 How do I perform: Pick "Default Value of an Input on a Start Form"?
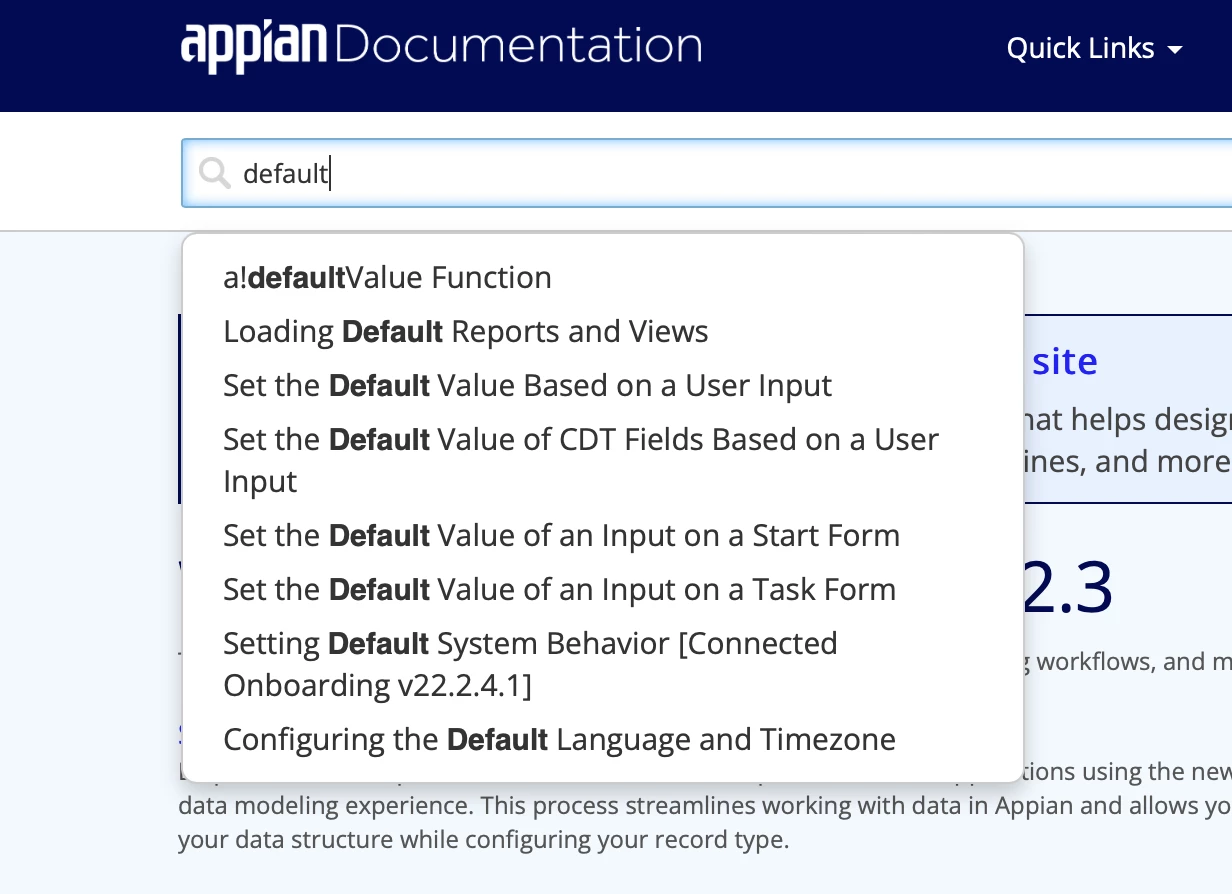click(x=603, y=535)
